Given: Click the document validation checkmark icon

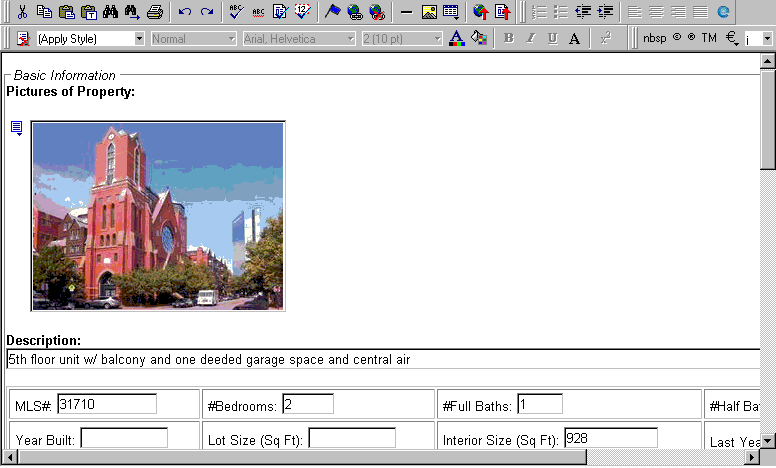Looking at the screenshot, I should [280, 11].
